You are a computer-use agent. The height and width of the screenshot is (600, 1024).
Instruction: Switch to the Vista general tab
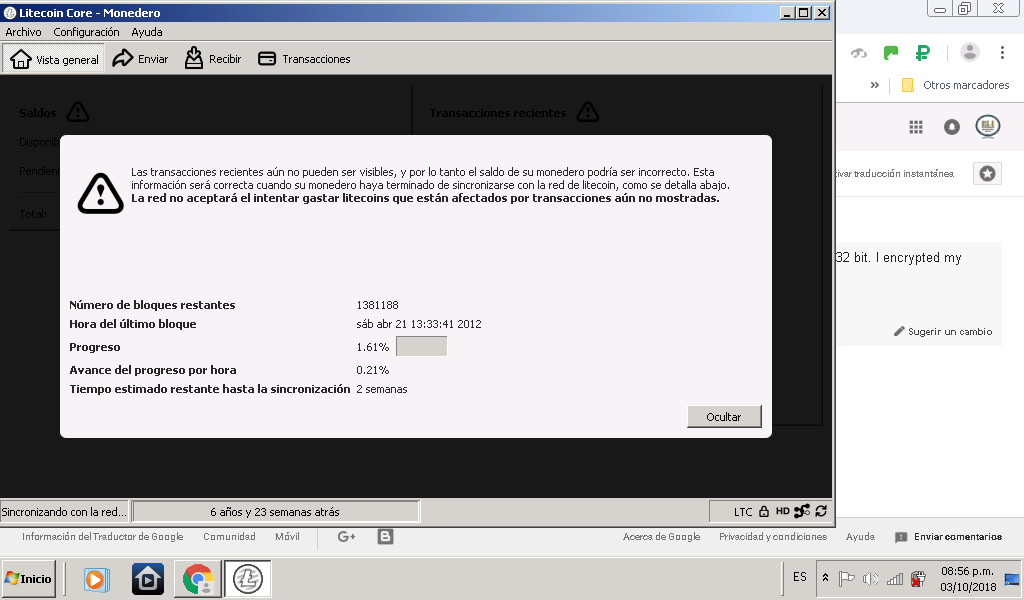[54, 59]
